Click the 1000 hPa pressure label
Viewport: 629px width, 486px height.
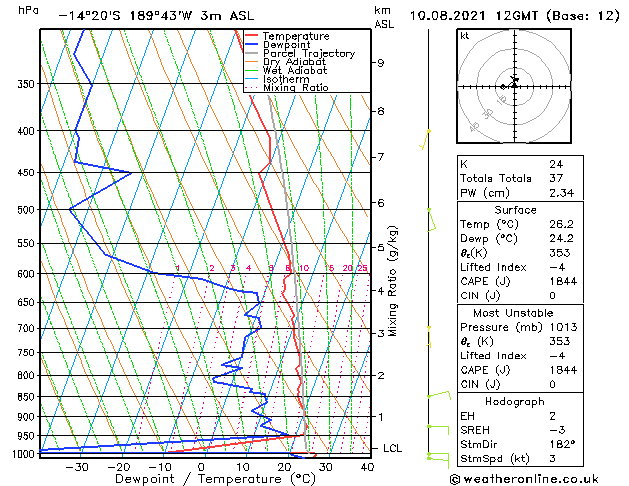click(x=24, y=454)
